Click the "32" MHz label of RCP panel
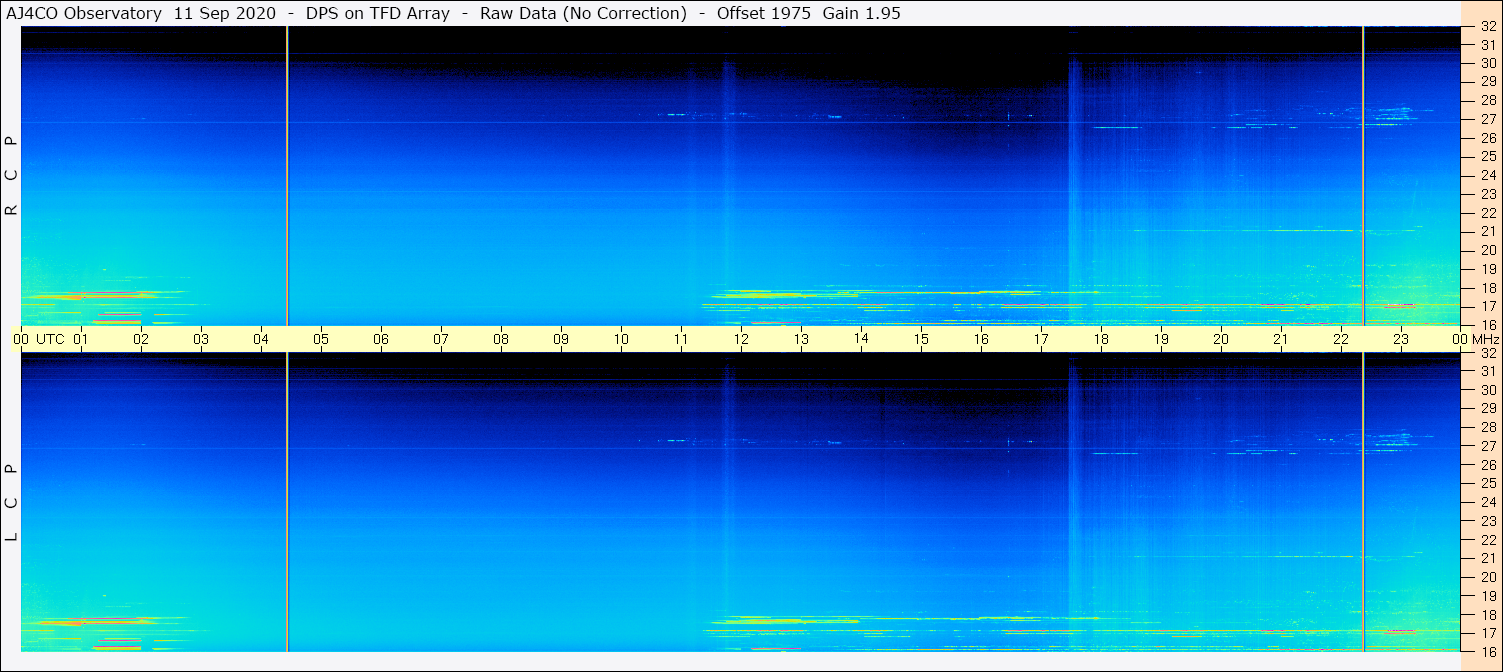1503x672 pixels. 1488,27
